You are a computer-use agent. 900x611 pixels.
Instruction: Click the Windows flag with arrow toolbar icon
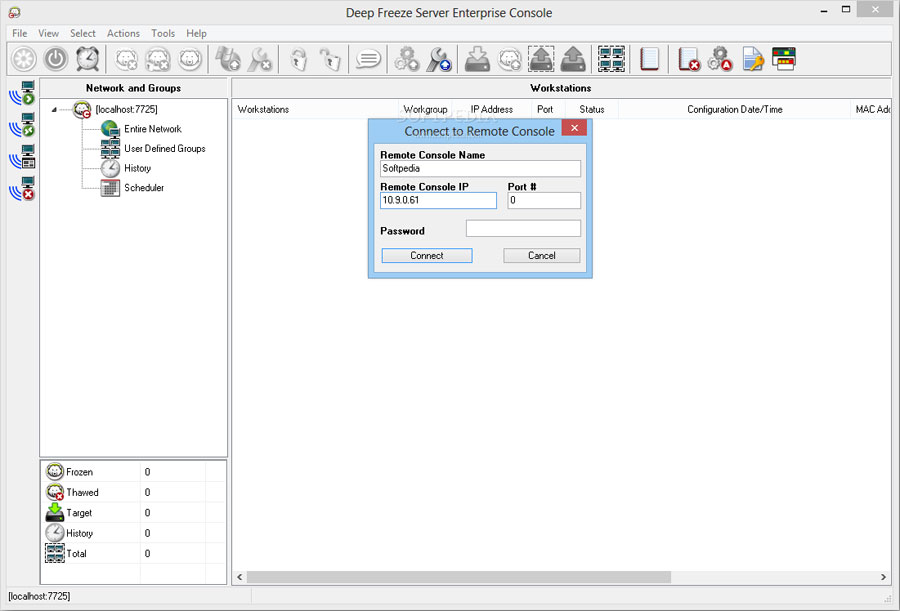pos(228,59)
